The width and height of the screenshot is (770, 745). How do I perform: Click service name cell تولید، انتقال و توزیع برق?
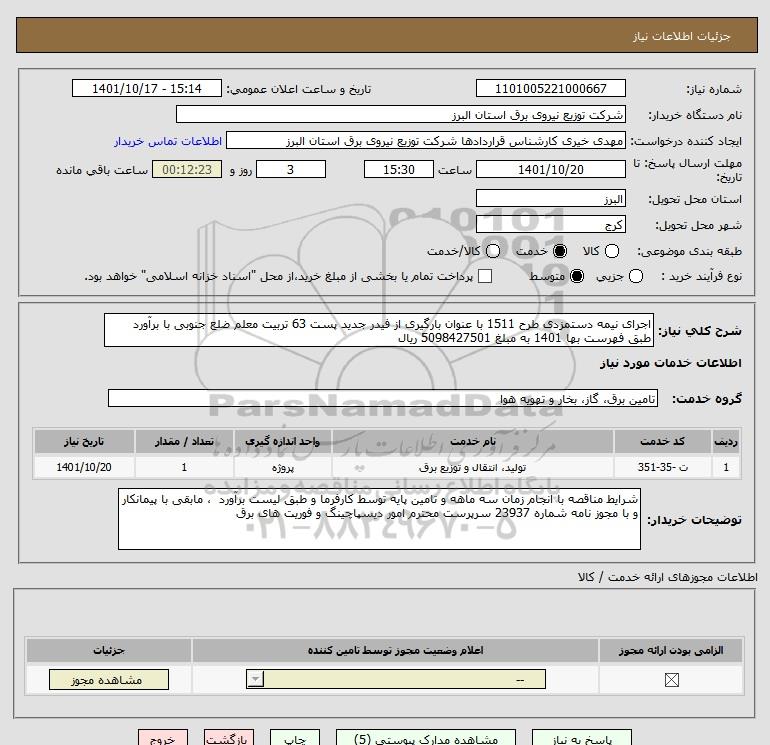pyautogui.click(x=472, y=467)
